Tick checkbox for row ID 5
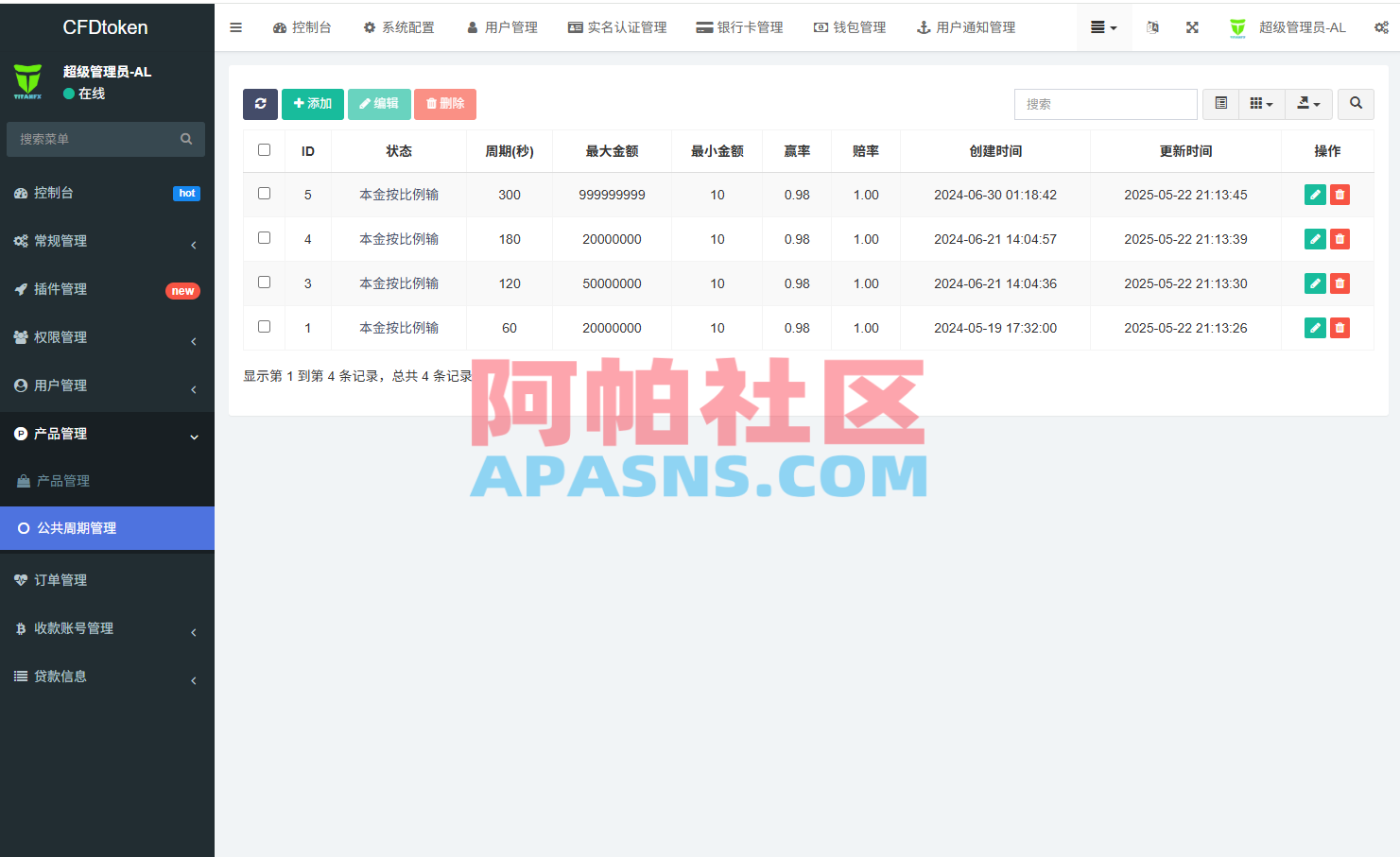This screenshot has height=857, width=1400. (x=264, y=194)
